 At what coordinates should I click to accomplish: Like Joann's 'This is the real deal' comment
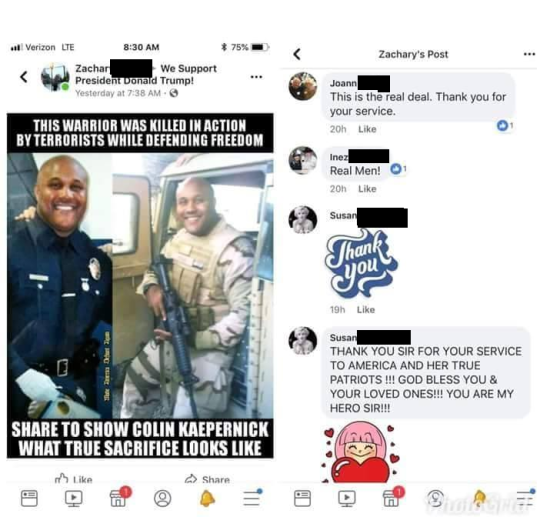(367, 129)
